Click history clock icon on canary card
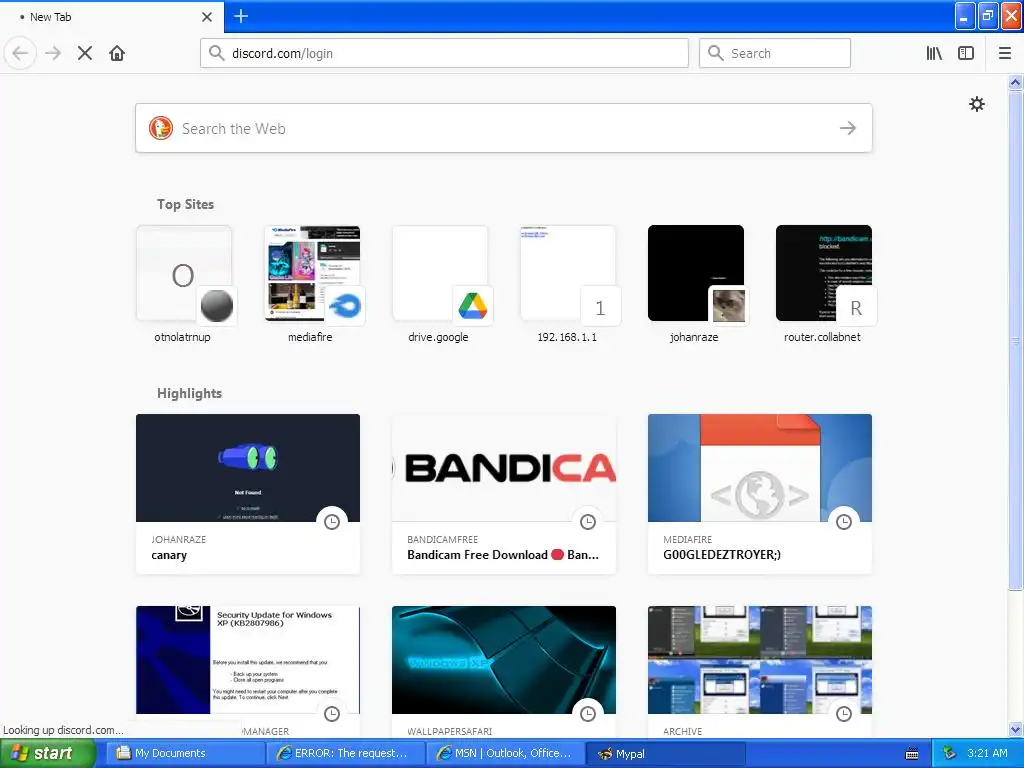 click(x=332, y=522)
